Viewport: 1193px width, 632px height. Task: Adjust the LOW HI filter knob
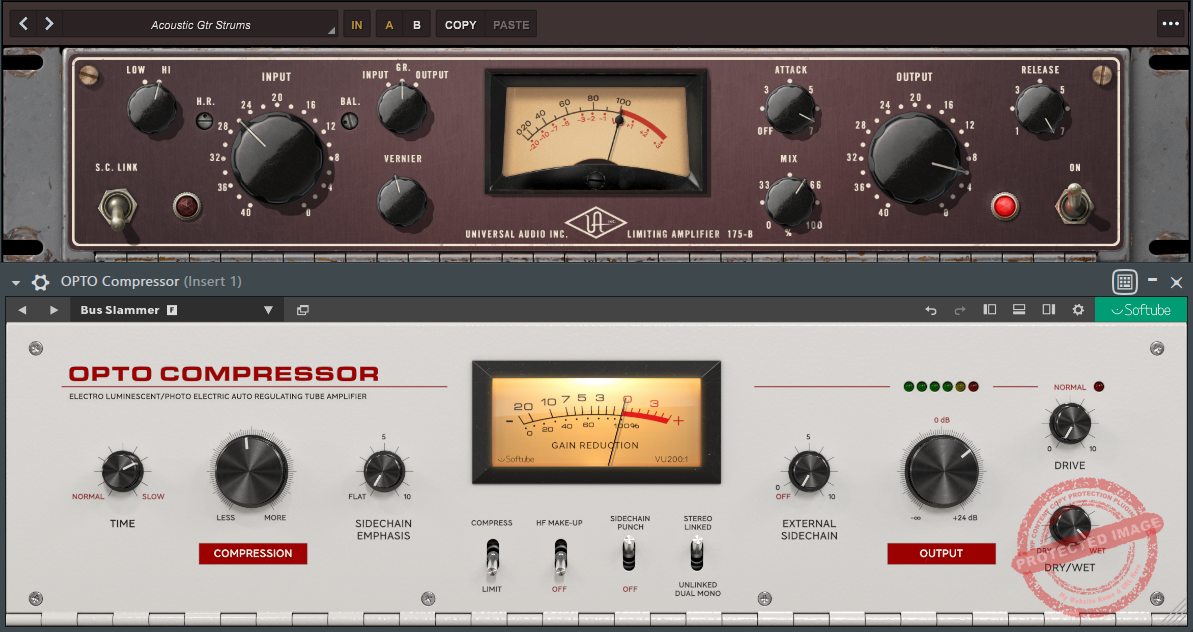[x=151, y=108]
